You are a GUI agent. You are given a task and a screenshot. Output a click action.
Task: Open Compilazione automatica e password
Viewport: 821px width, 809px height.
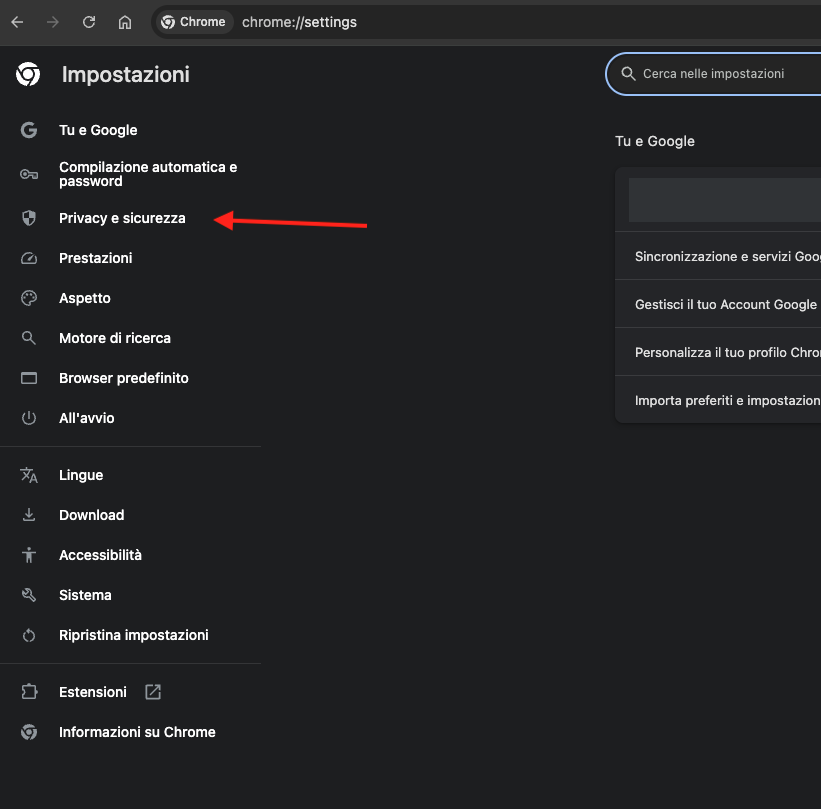pyautogui.click(x=148, y=174)
